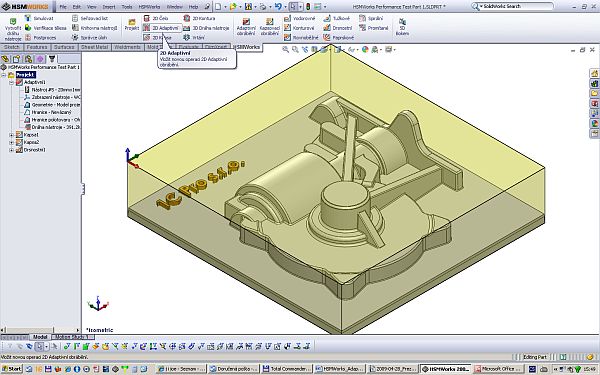The height and width of the screenshot is (375, 600).
Task: Expand the Drsnostní1 operation node
Action: click(11, 150)
